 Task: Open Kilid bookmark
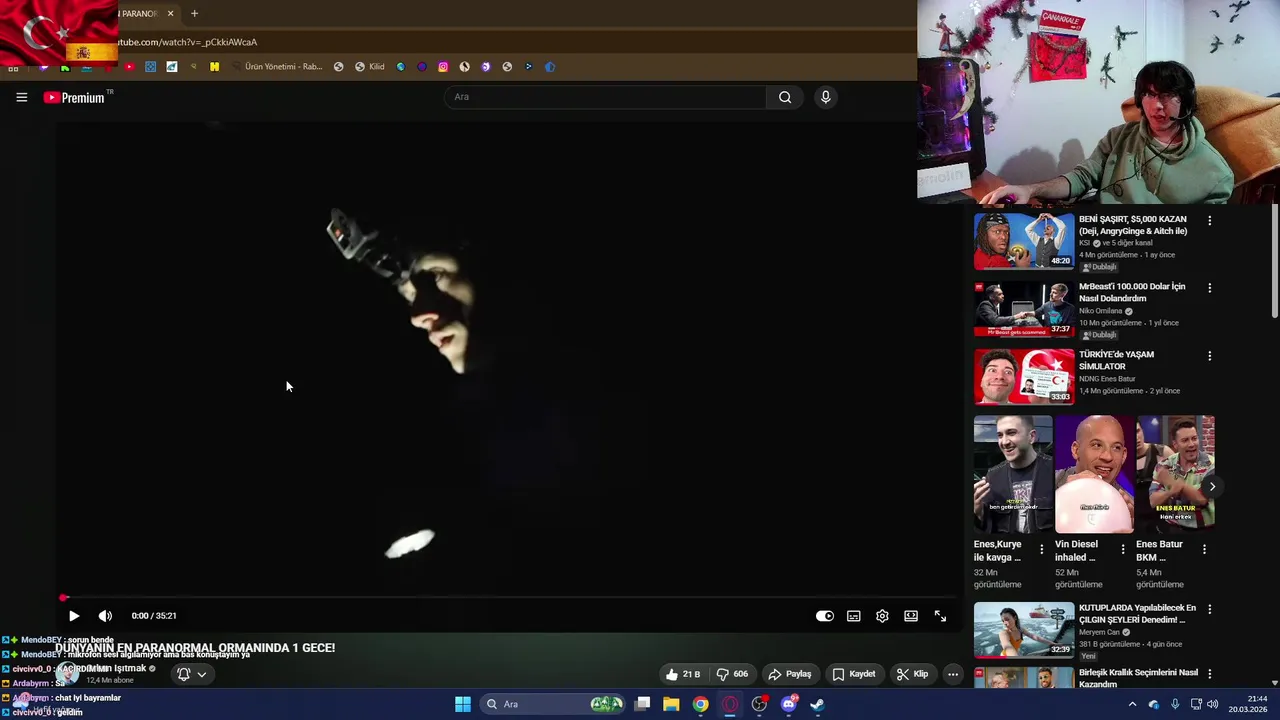point(369,67)
